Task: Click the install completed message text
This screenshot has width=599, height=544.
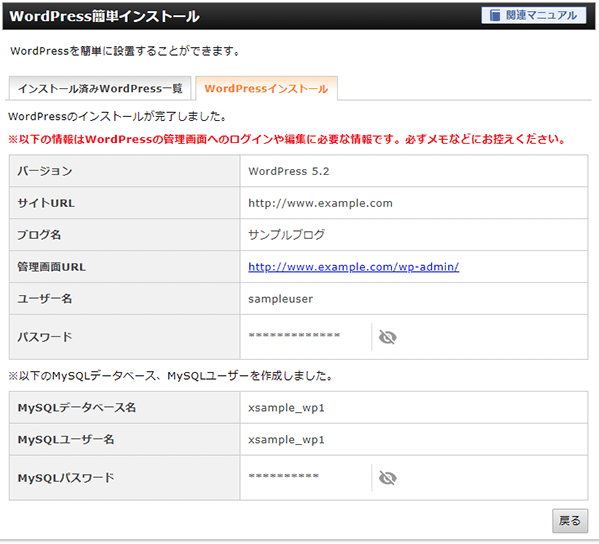Action: (117, 116)
